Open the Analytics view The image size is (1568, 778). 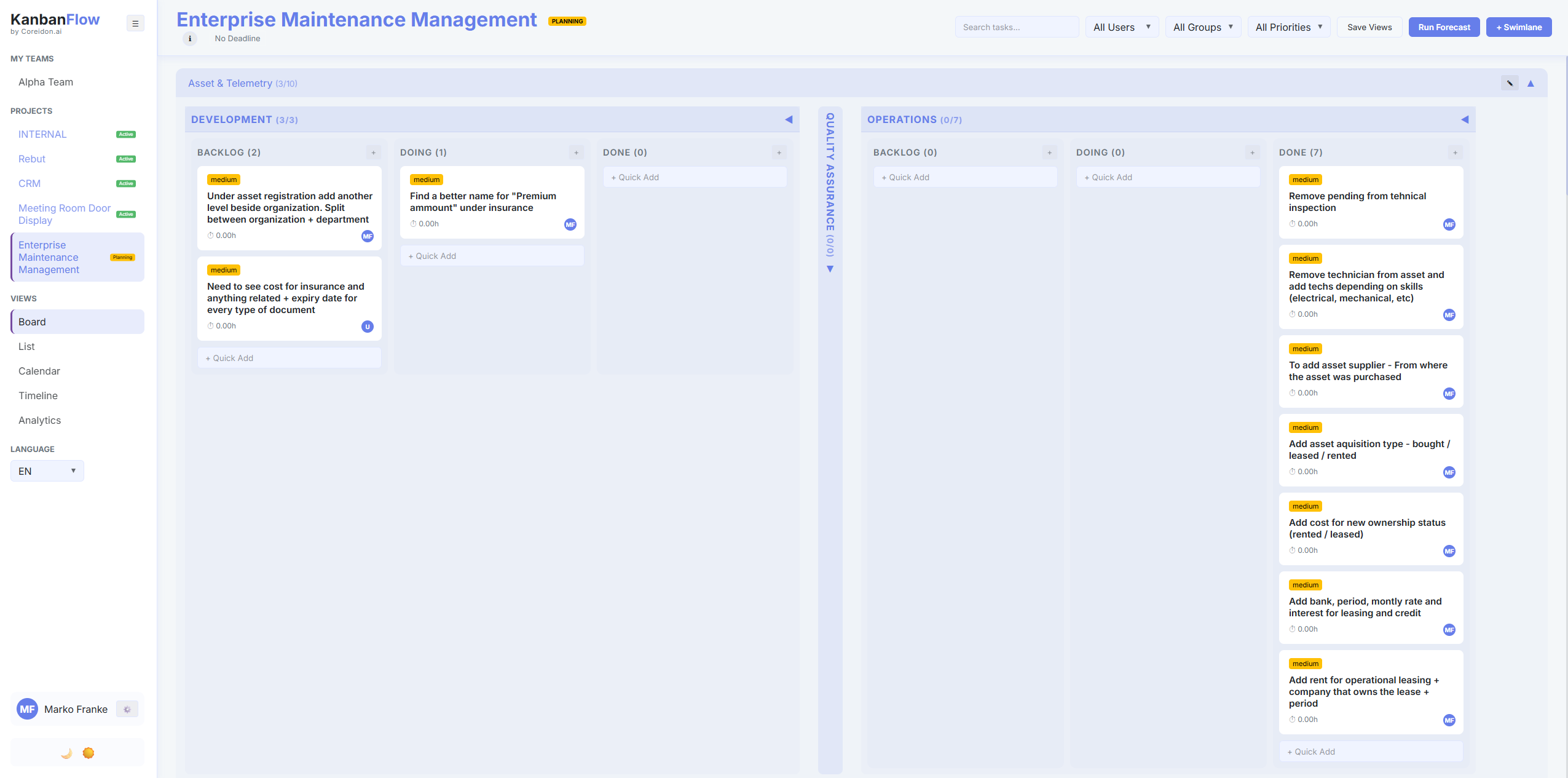[x=39, y=419]
